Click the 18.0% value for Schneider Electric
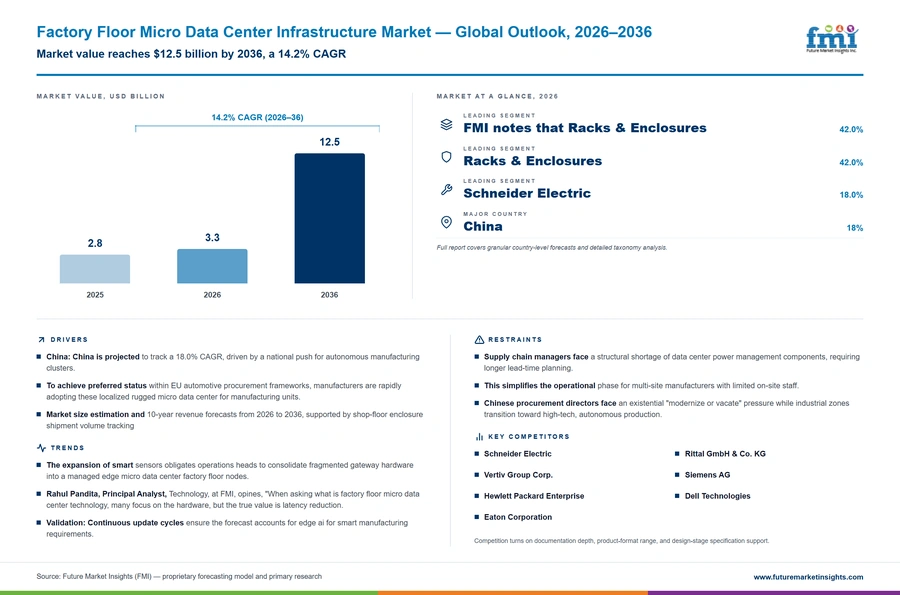The height and width of the screenshot is (595, 900). click(851, 195)
